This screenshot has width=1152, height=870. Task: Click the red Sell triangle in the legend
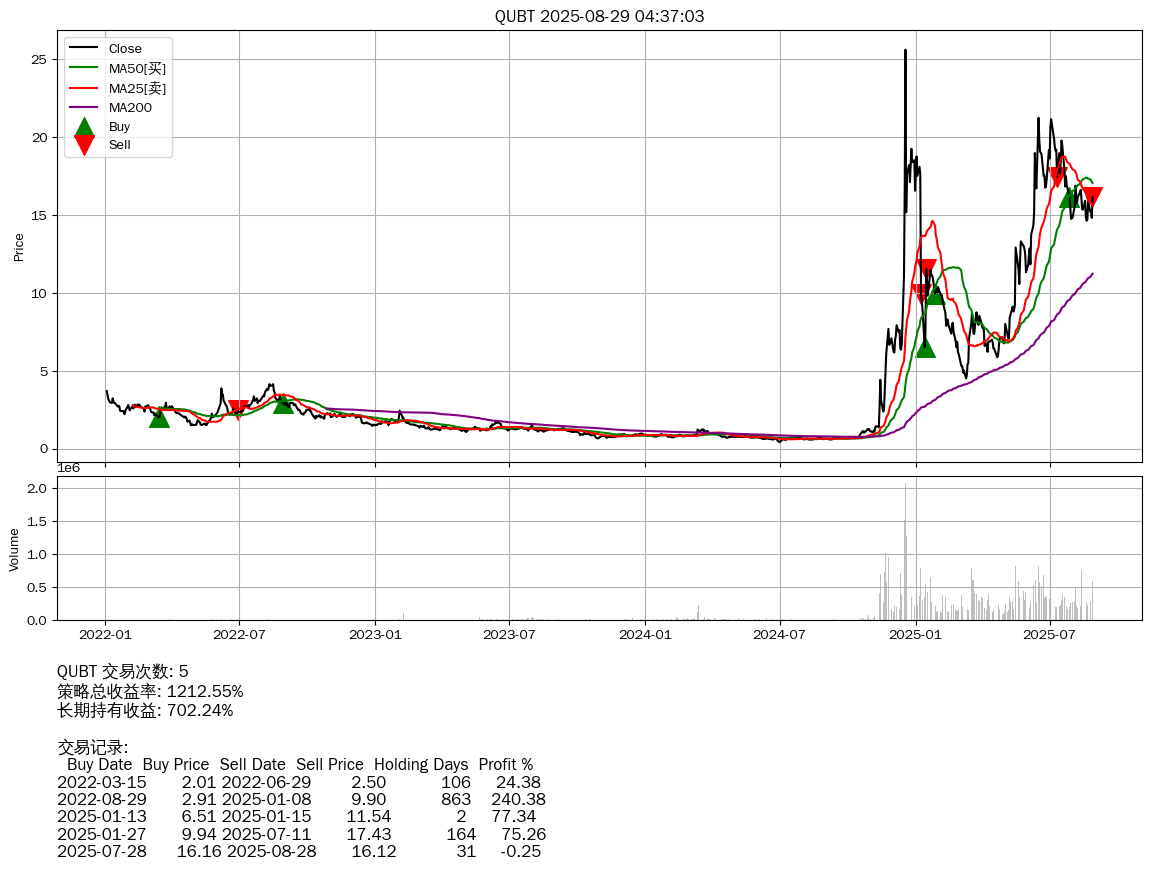tap(85, 146)
